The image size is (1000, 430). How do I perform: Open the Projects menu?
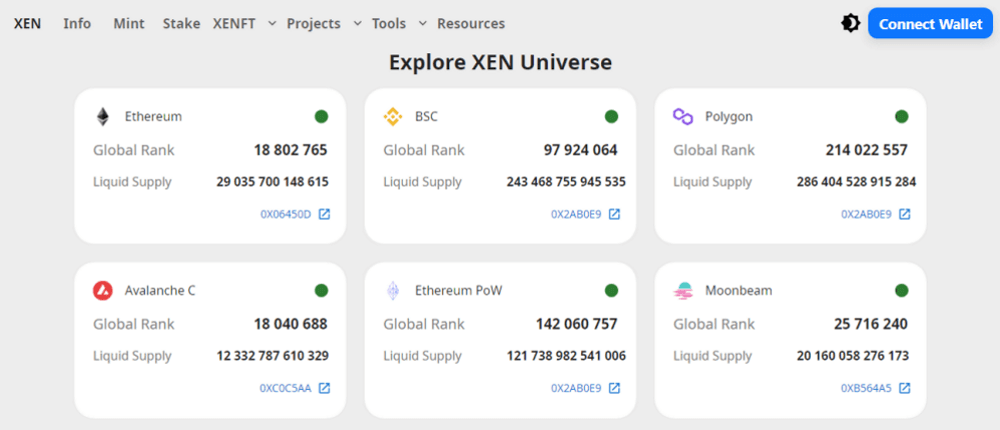[314, 24]
